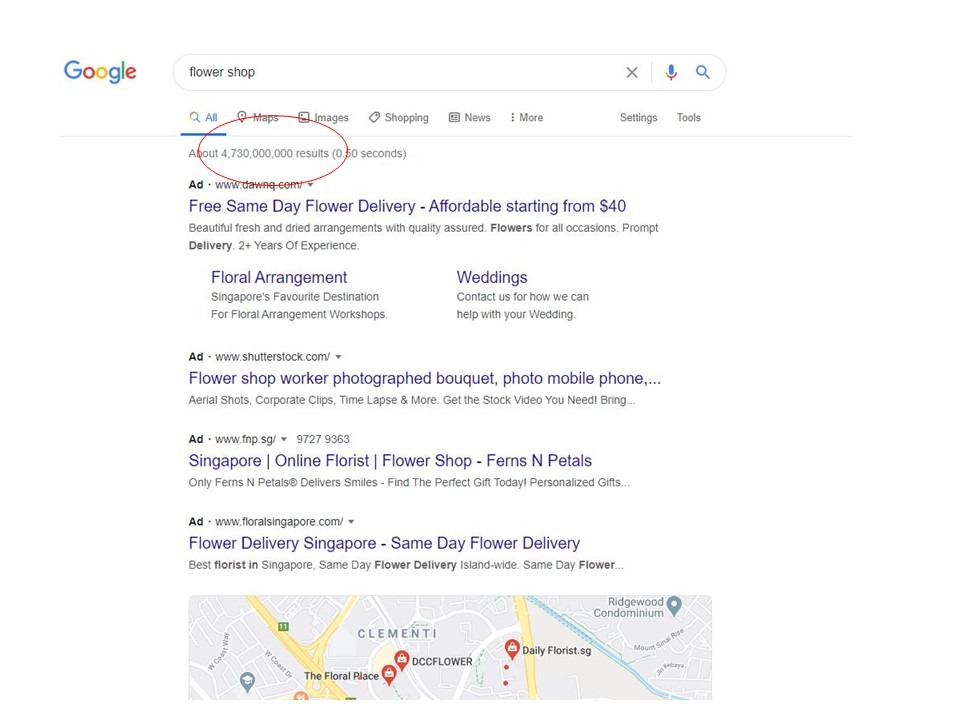Select the Daily Florist.sg map pin
The height and width of the screenshot is (720, 960).
(x=512, y=648)
